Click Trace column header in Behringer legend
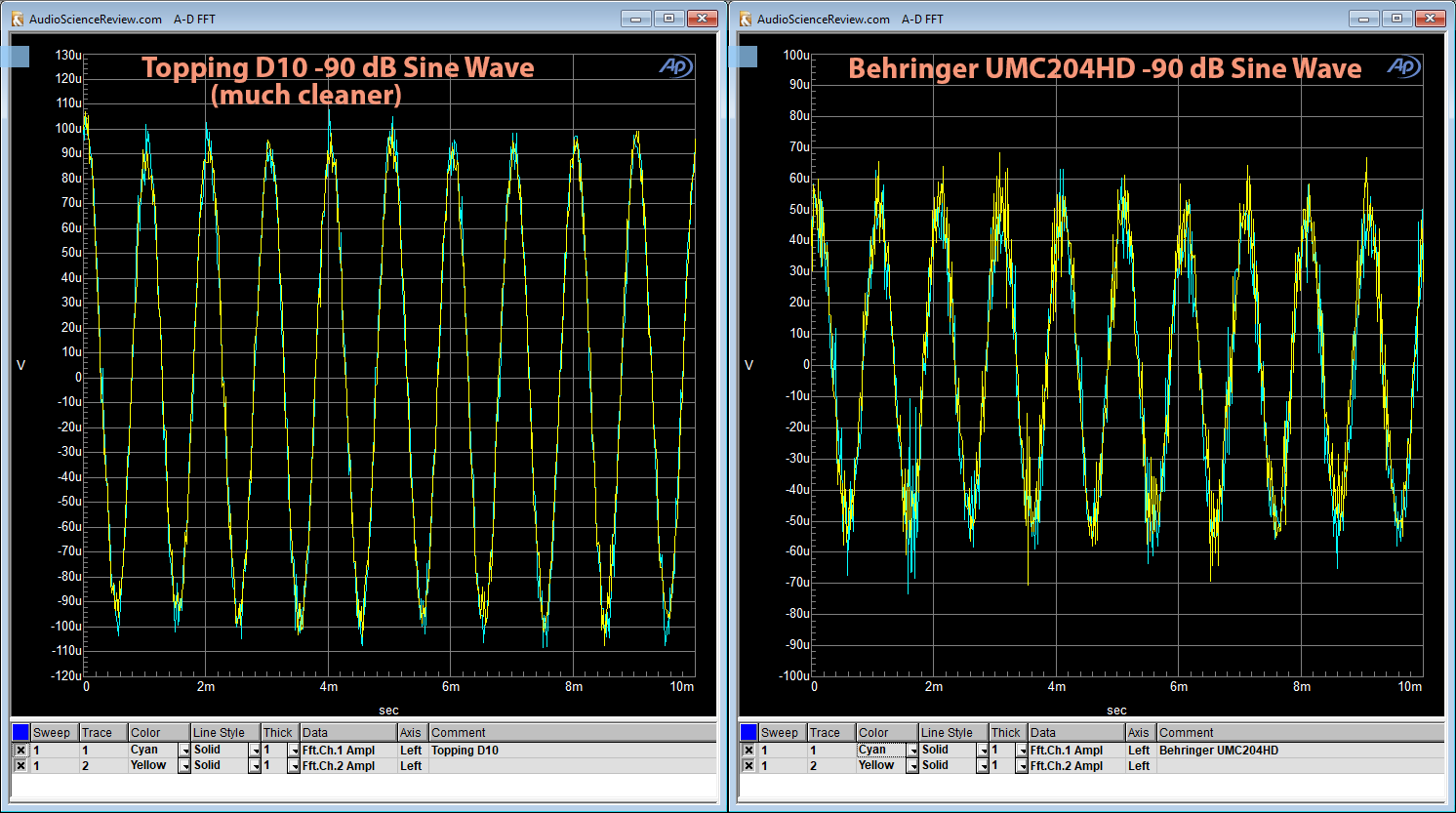Screen dimensions: 1456x813 [831, 733]
